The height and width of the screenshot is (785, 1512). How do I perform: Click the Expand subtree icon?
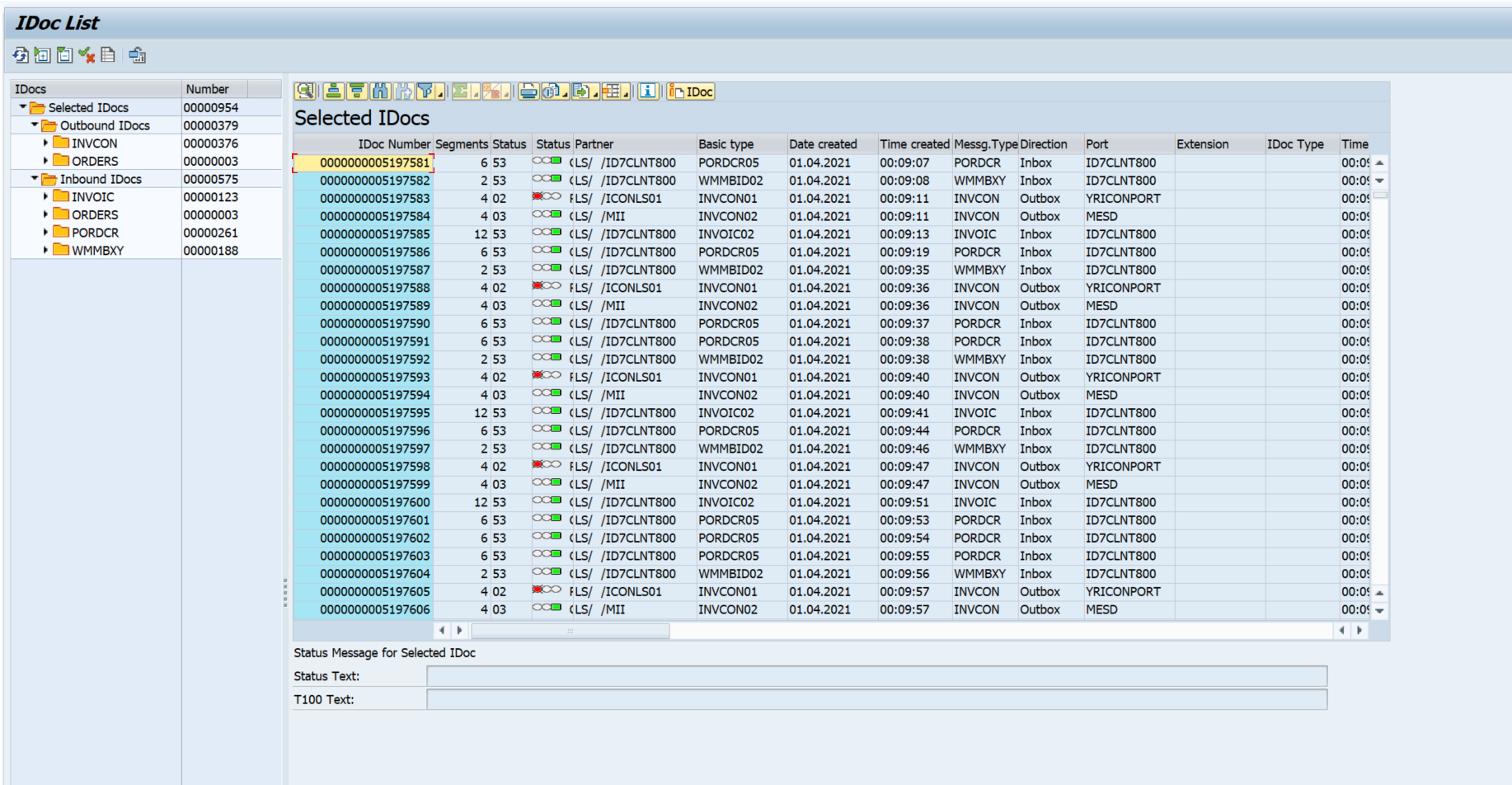42,55
